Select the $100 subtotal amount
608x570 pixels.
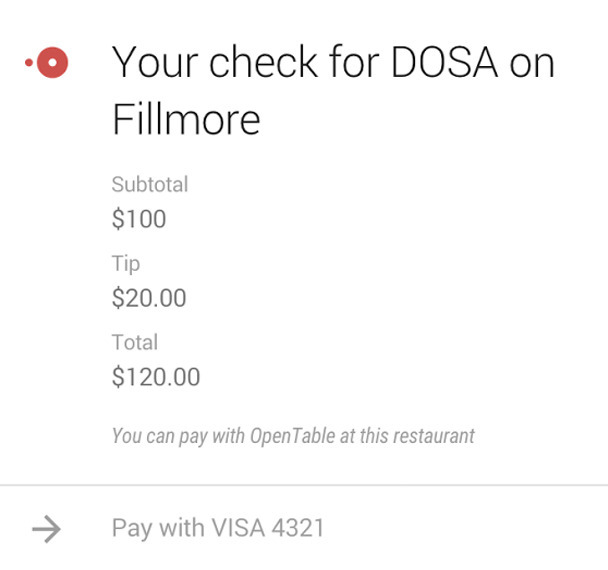tap(139, 219)
